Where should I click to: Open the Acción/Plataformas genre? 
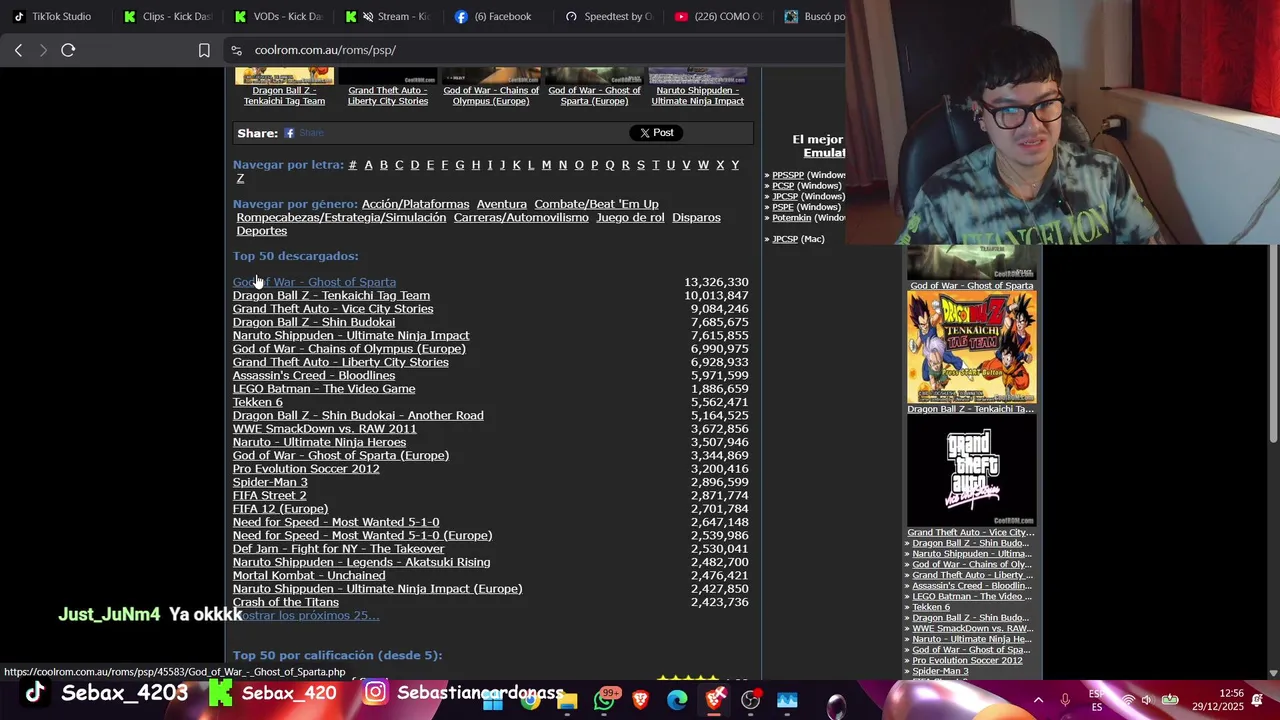pyautogui.click(x=415, y=204)
